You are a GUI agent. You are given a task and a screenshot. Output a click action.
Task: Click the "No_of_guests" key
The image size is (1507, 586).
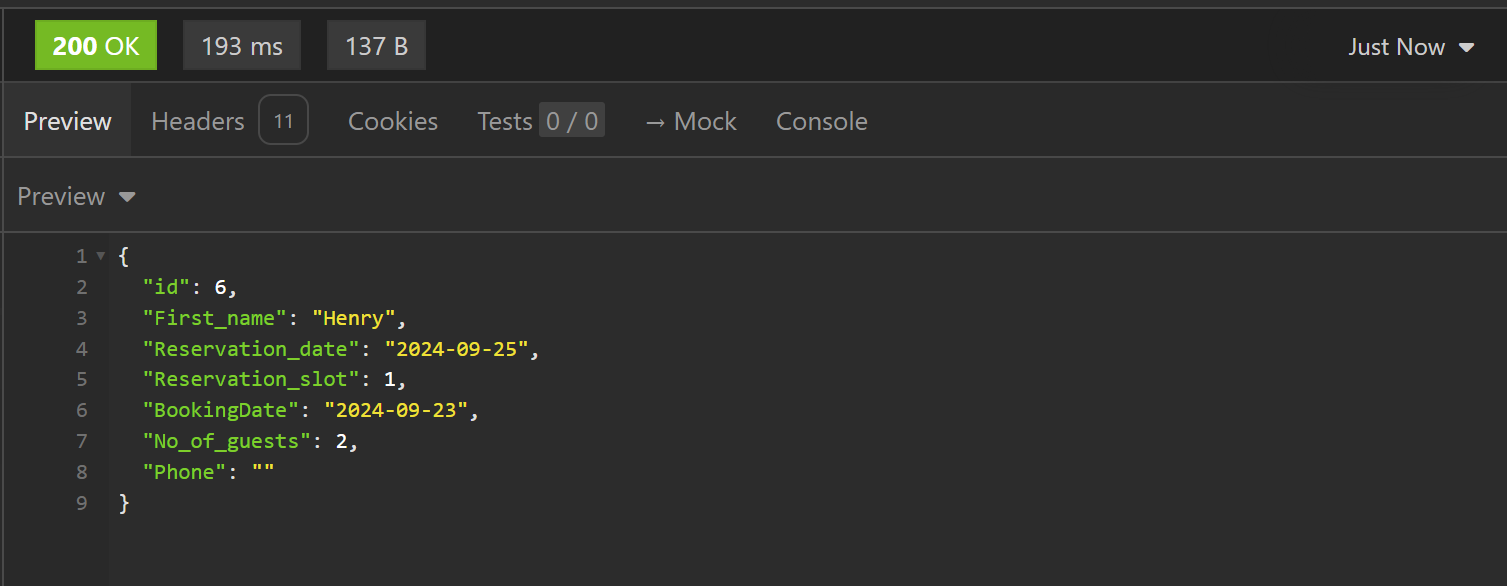pyautogui.click(x=228, y=441)
